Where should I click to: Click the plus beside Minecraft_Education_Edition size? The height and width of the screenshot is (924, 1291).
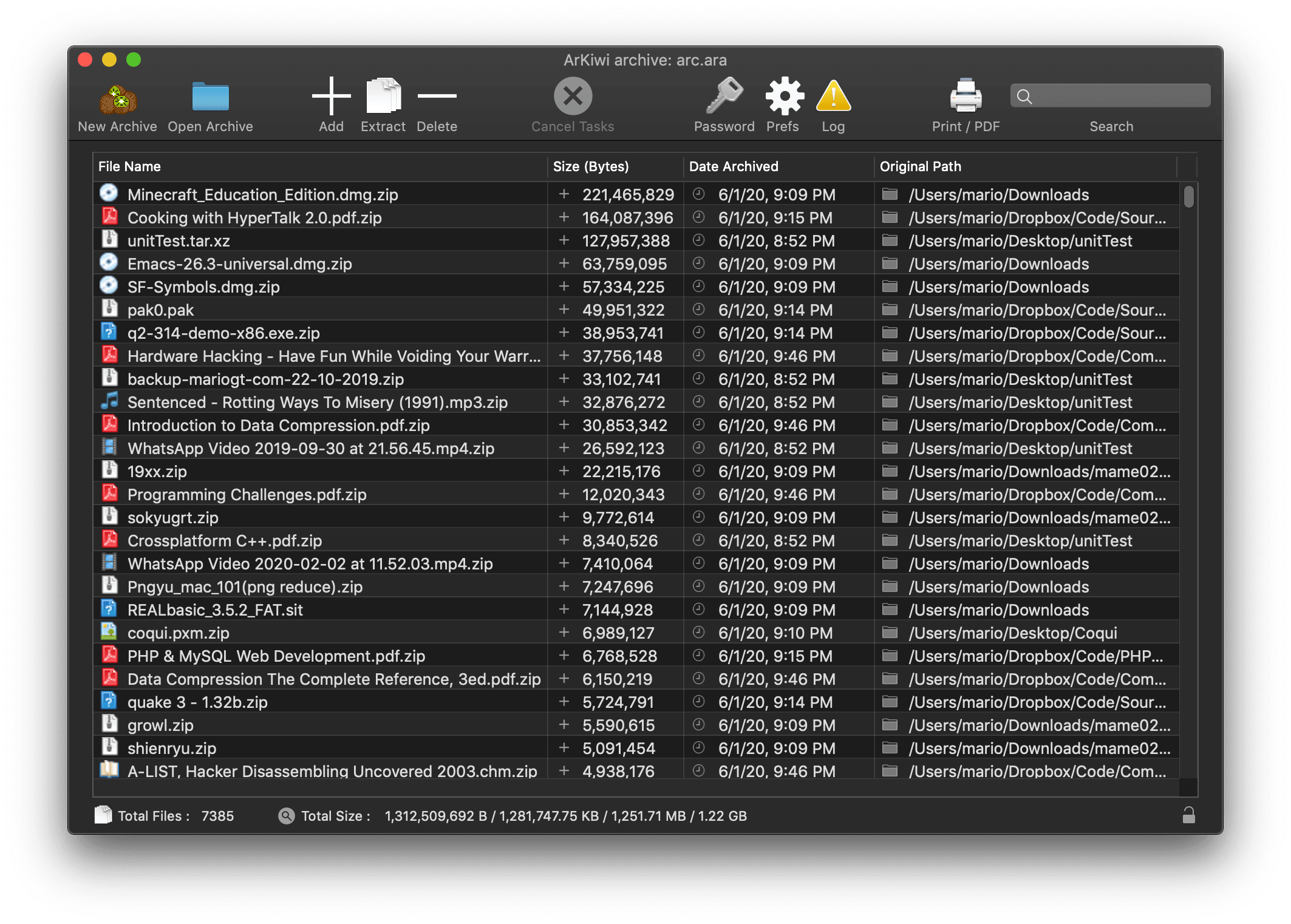[x=564, y=194]
